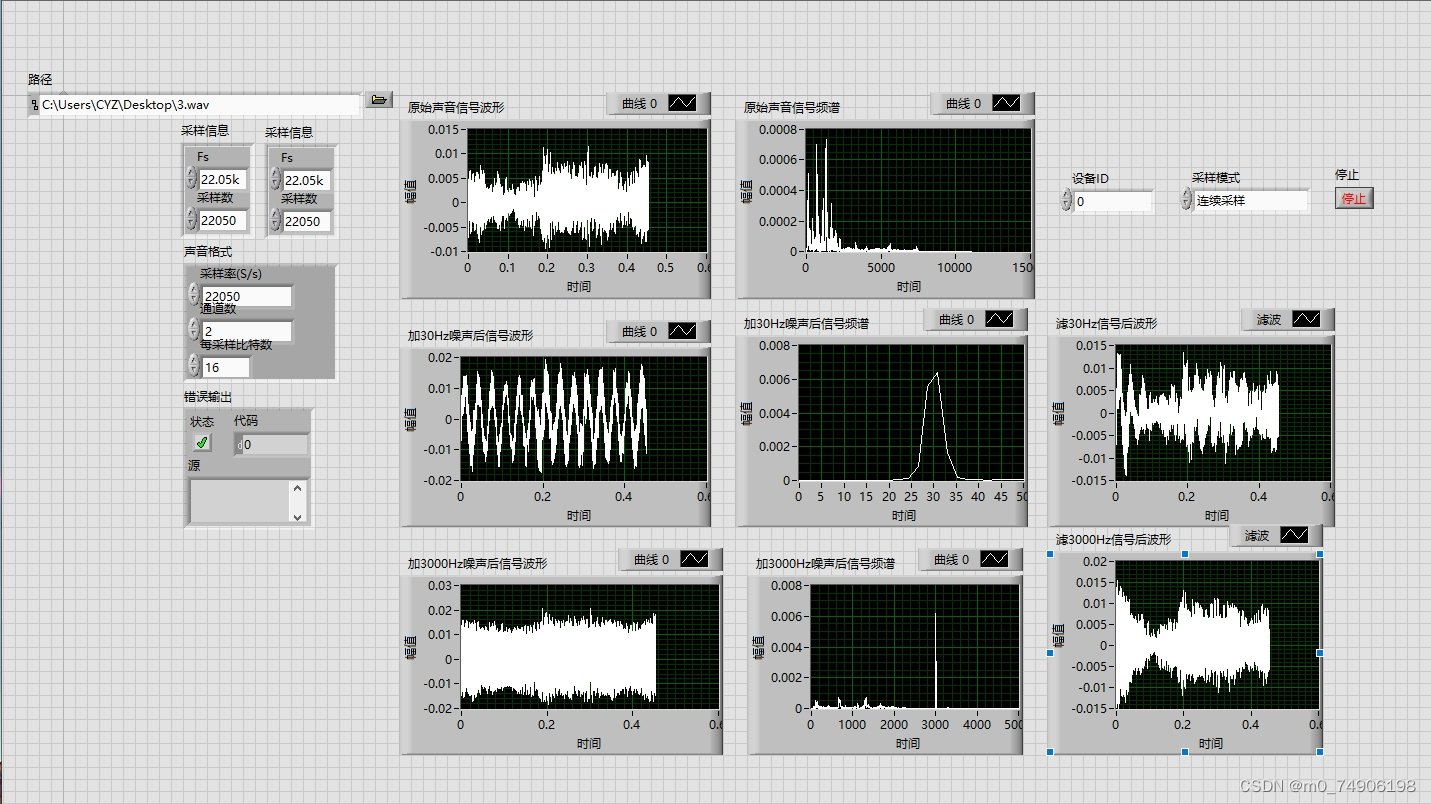The width and height of the screenshot is (1431, 804).
Task: Click the 路径 file path input field
Action: 199,104
